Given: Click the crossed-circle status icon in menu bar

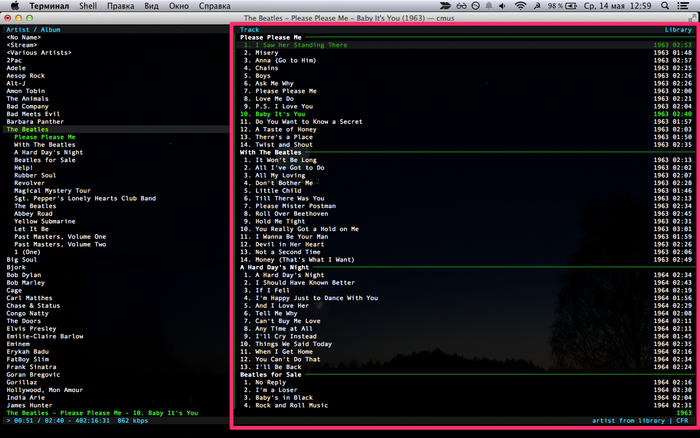Looking at the screenshot, I should pyautogui.click(x=476, y=6).
